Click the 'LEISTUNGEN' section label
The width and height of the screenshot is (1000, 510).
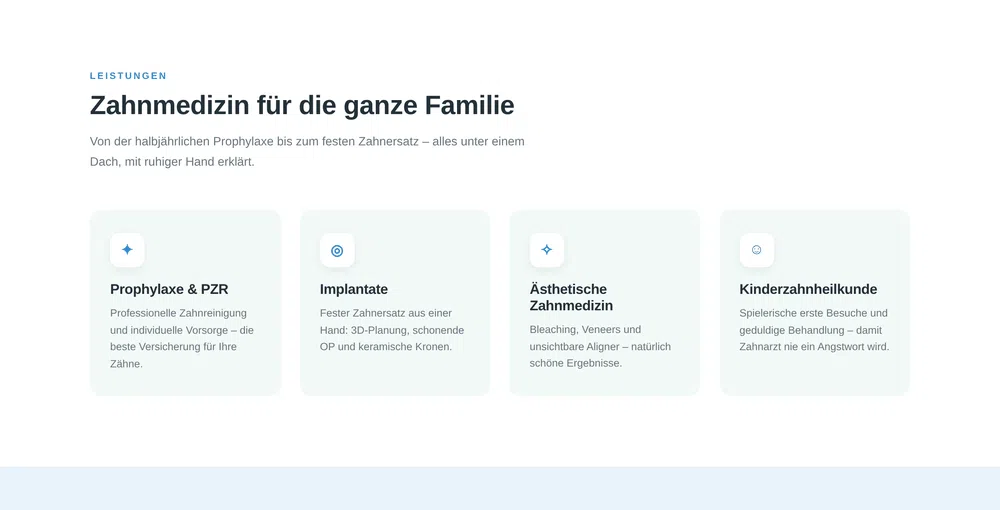[x=128, y=76]
